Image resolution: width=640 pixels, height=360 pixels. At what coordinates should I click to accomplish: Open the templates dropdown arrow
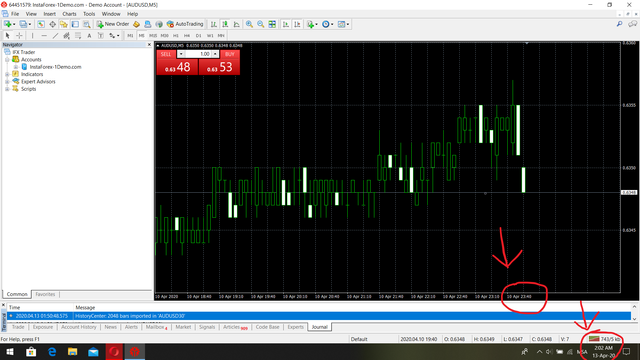[x=348, y=24]
